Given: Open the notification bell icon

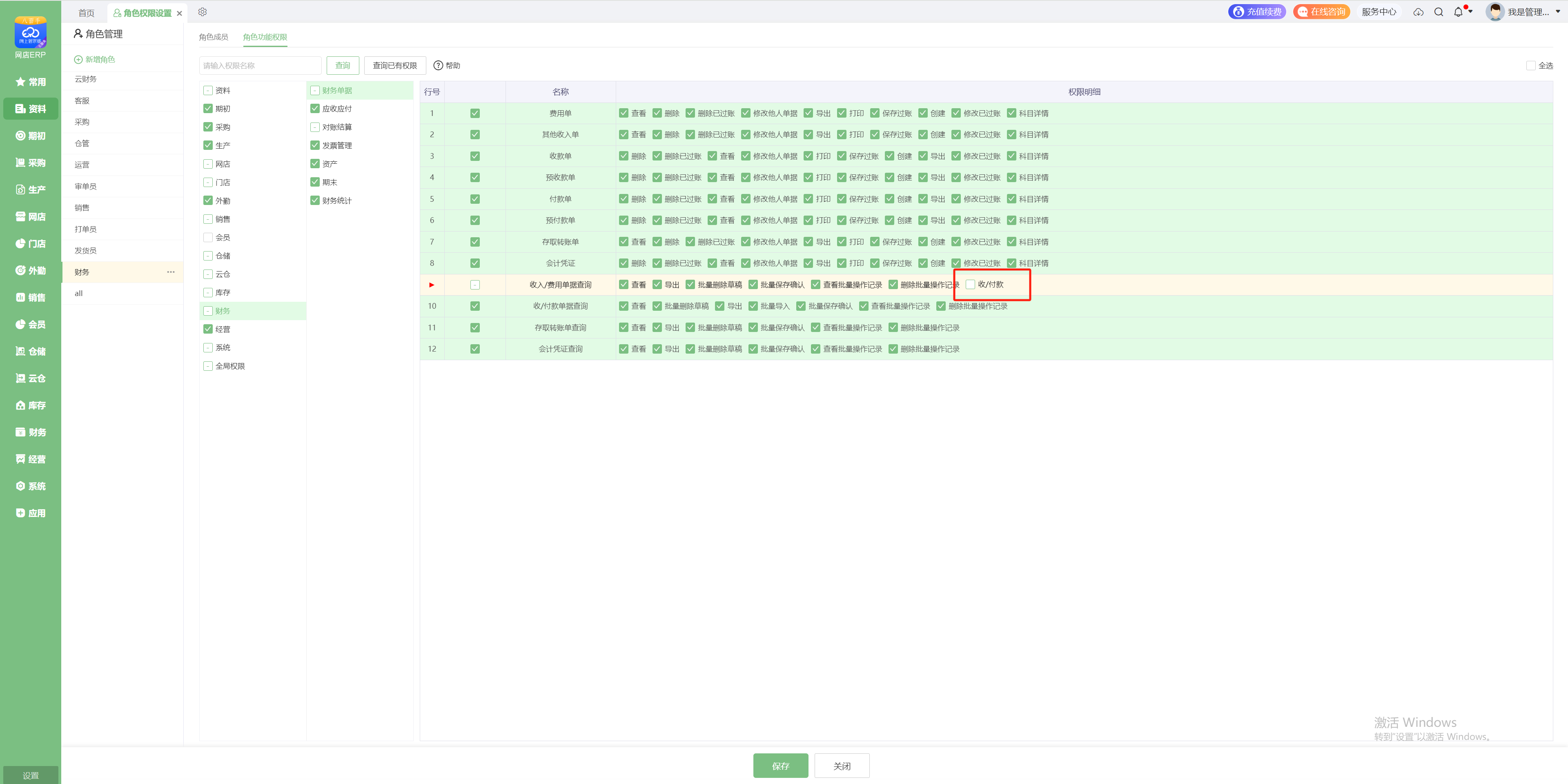Looking at the screenshot, I should click(x=1458, y=12).
